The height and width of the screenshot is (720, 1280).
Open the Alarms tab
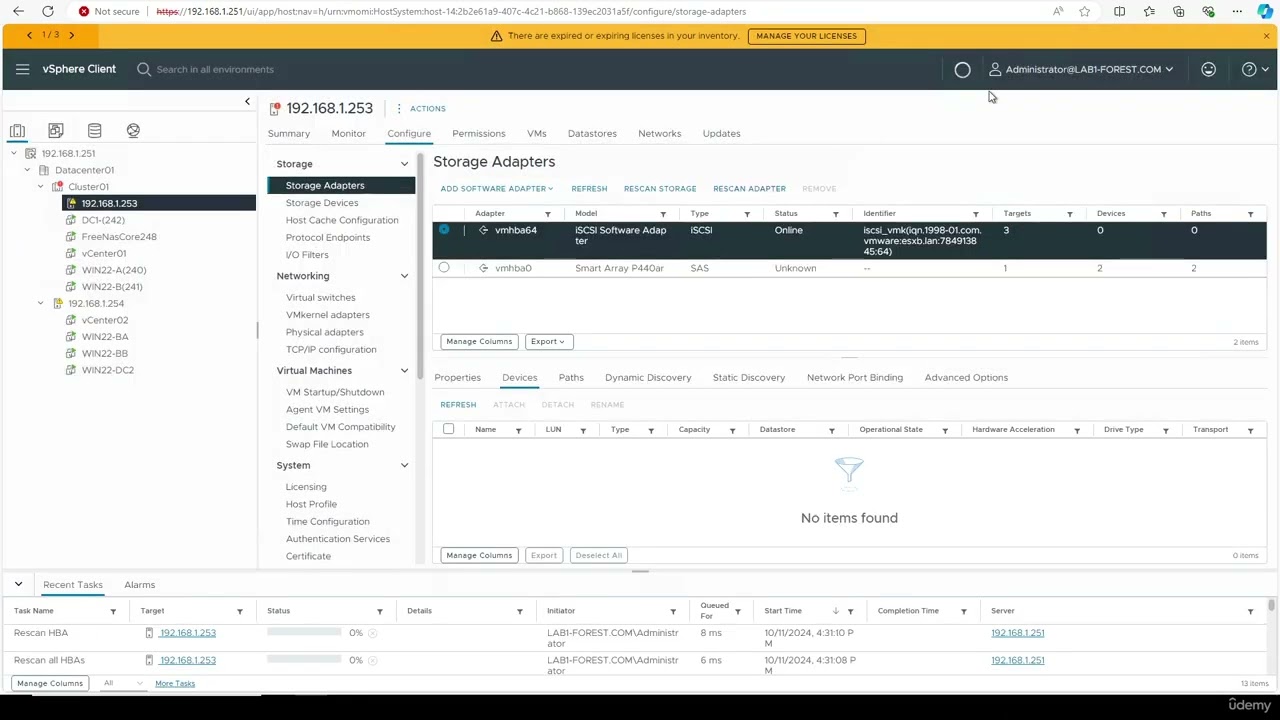pos(140,585)
